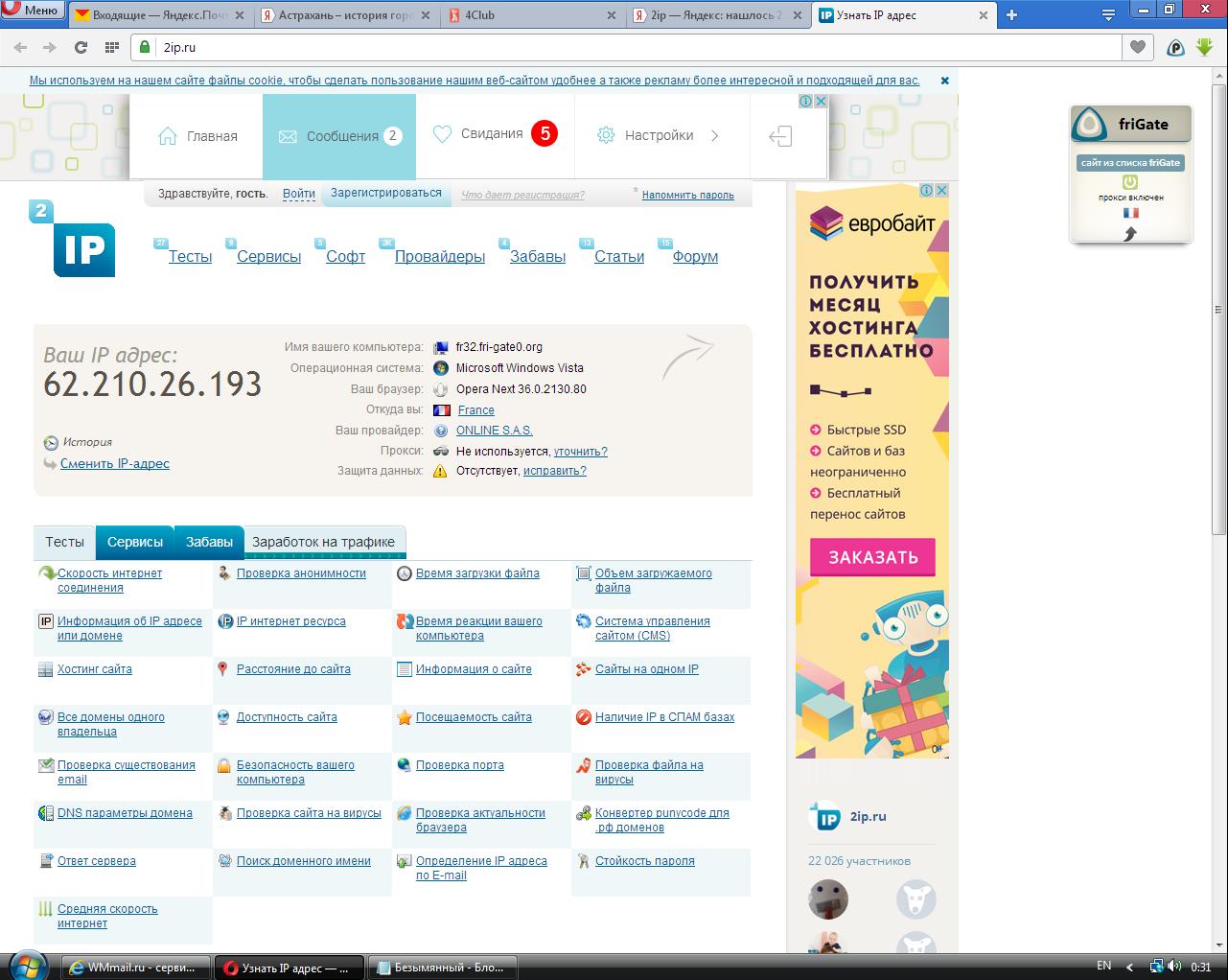Expand ad menu arrow after Настройки
This screenshot has width=1228, height=980.
point(714,136)
